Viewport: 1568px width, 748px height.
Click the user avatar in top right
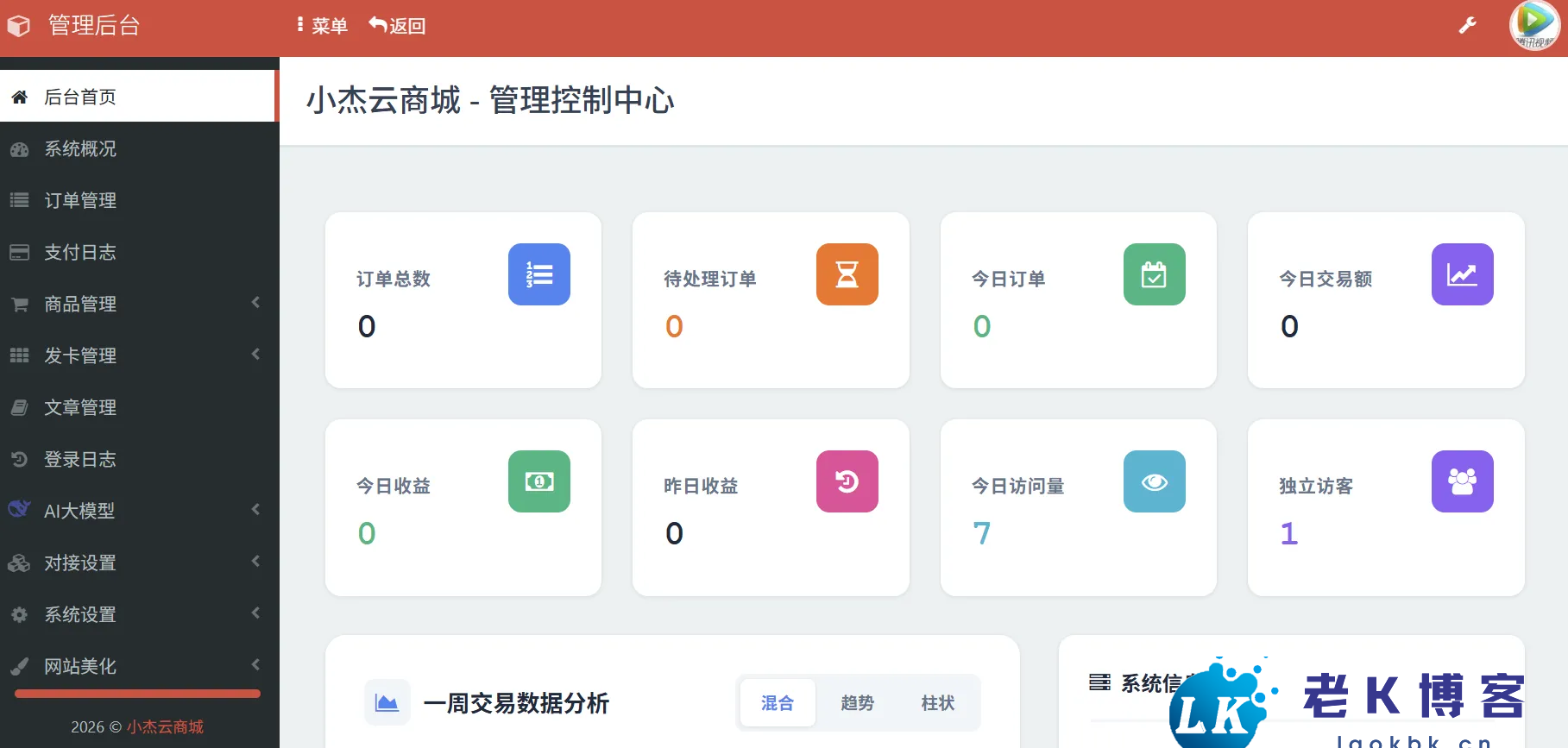click(x=1533, y=25)
